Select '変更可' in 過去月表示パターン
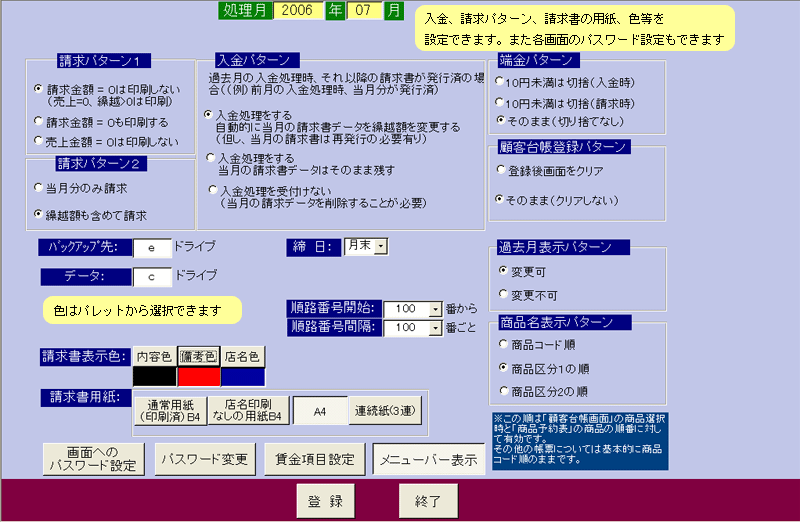Screen dimensions: 800x522 click(x=503, y=270)
